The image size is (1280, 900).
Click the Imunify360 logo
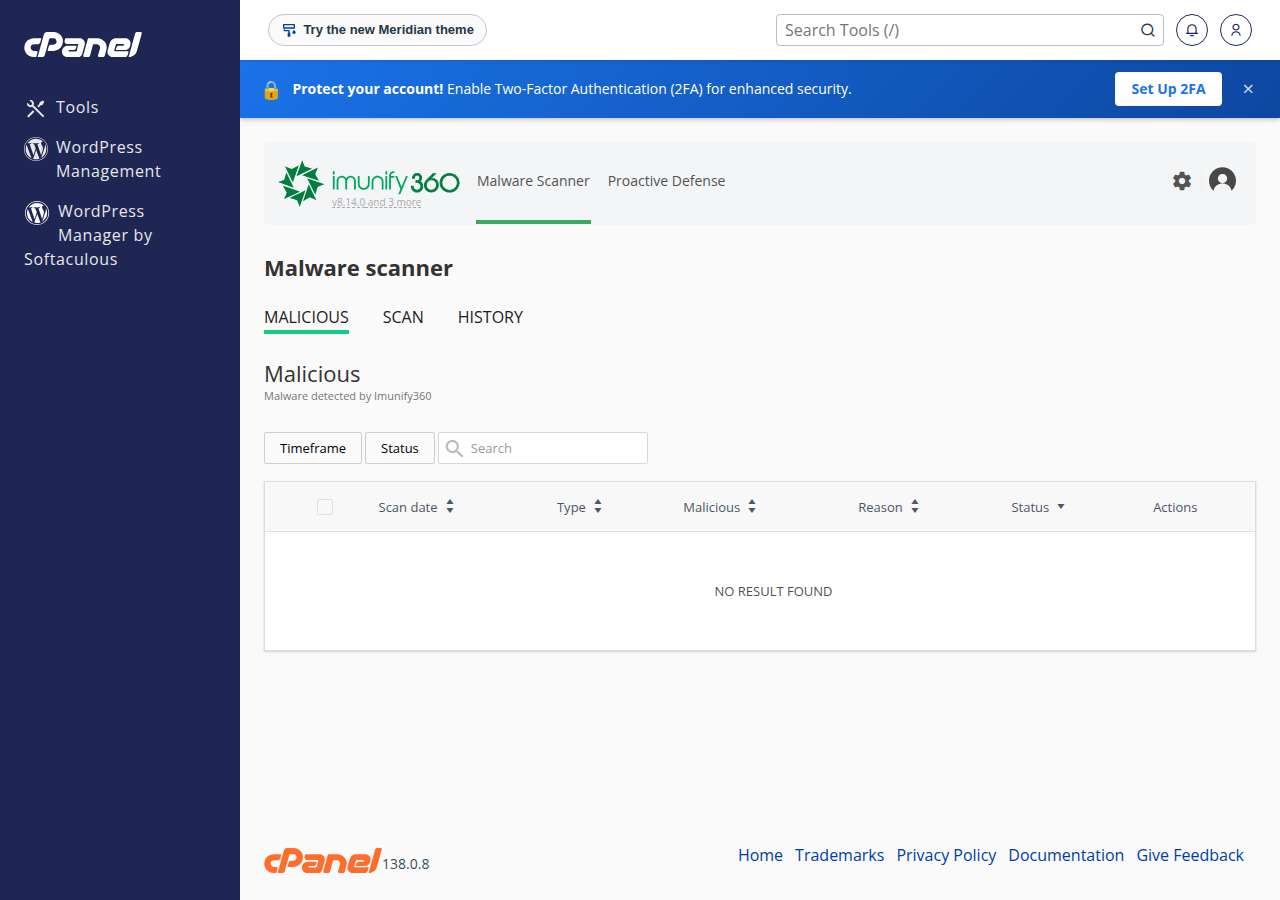368,183
